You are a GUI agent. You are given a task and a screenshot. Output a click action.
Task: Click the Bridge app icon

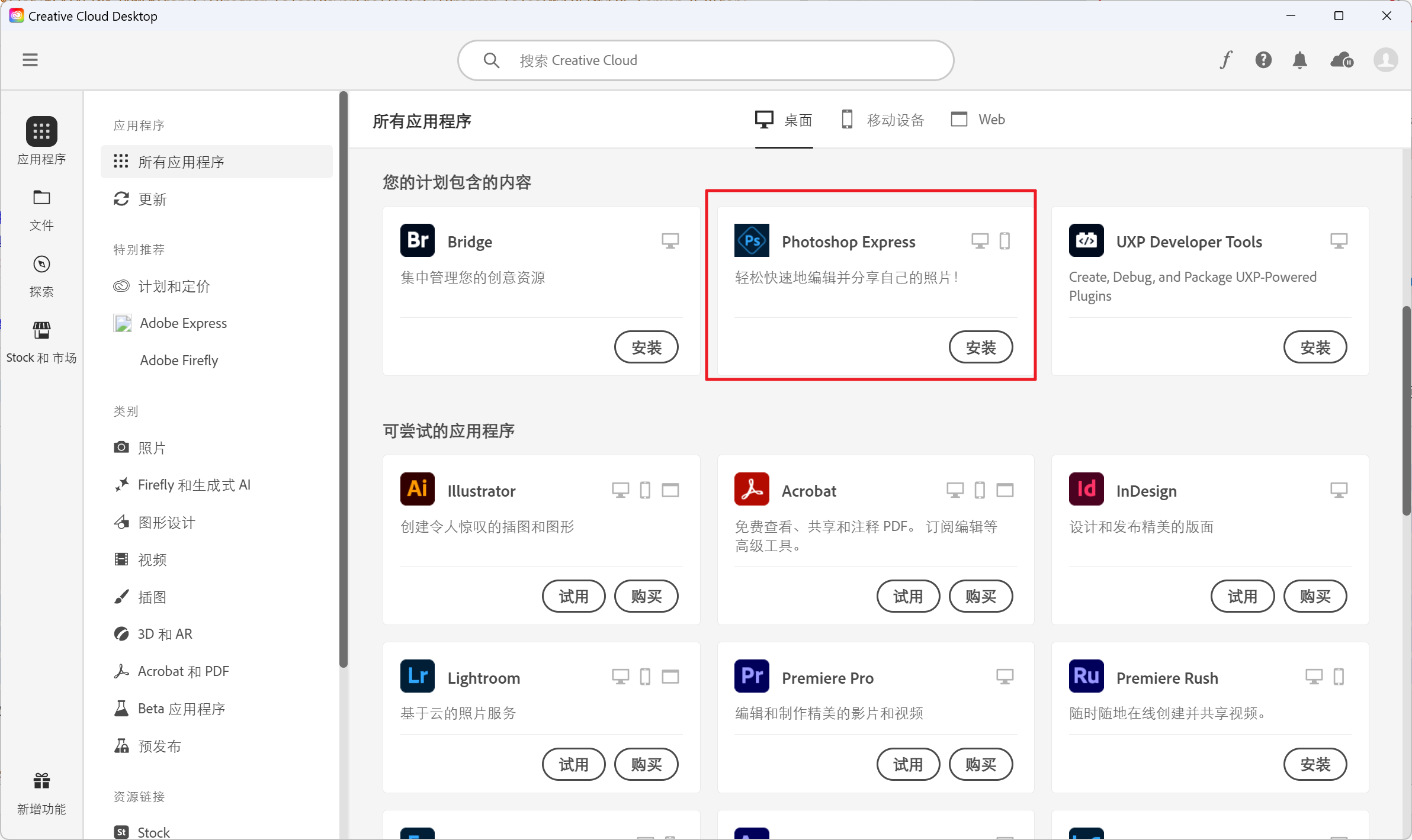click(418, 240)
